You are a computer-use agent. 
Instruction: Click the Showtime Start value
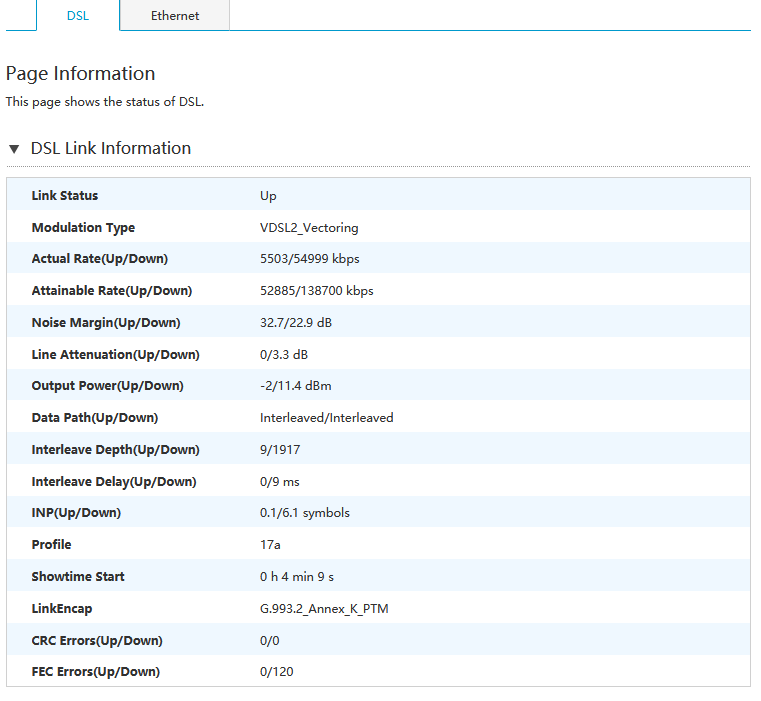pos(297,577)
